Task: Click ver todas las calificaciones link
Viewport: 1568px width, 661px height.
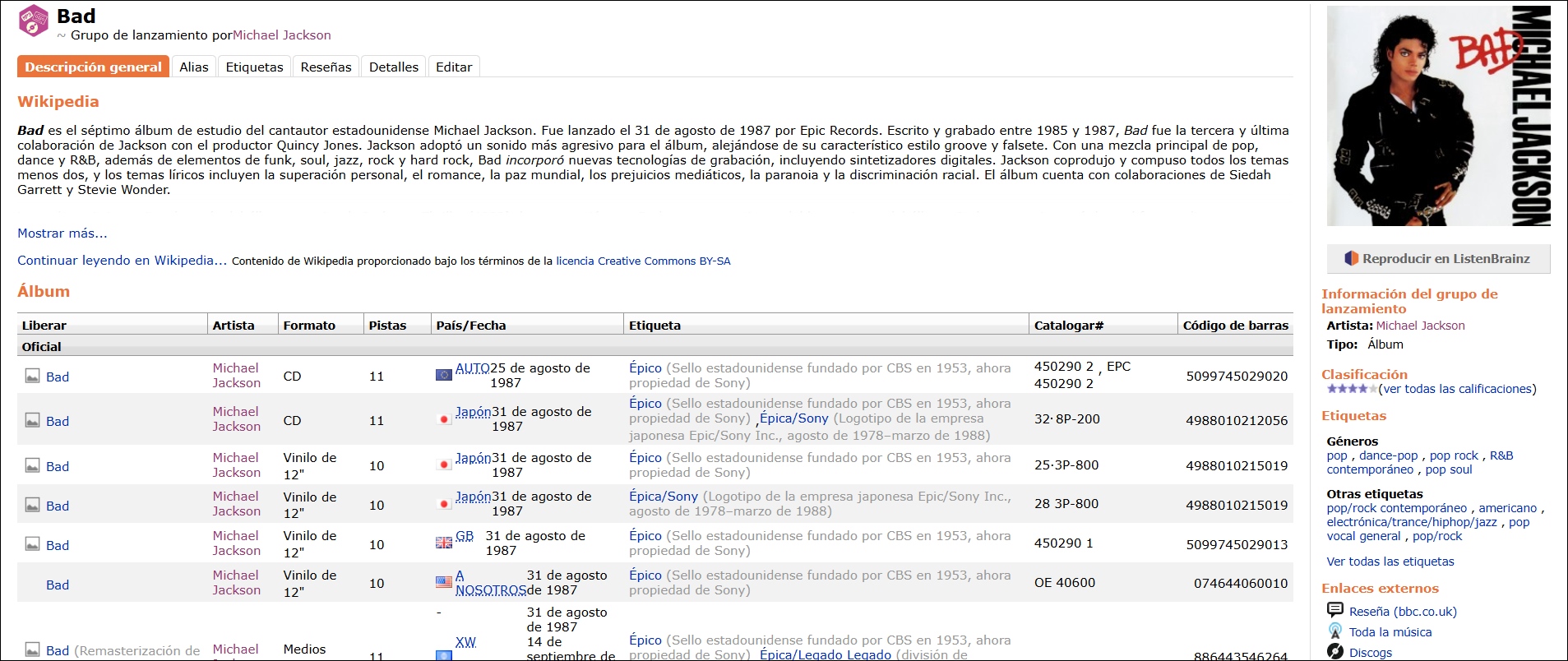Action: pos(1457,389)
